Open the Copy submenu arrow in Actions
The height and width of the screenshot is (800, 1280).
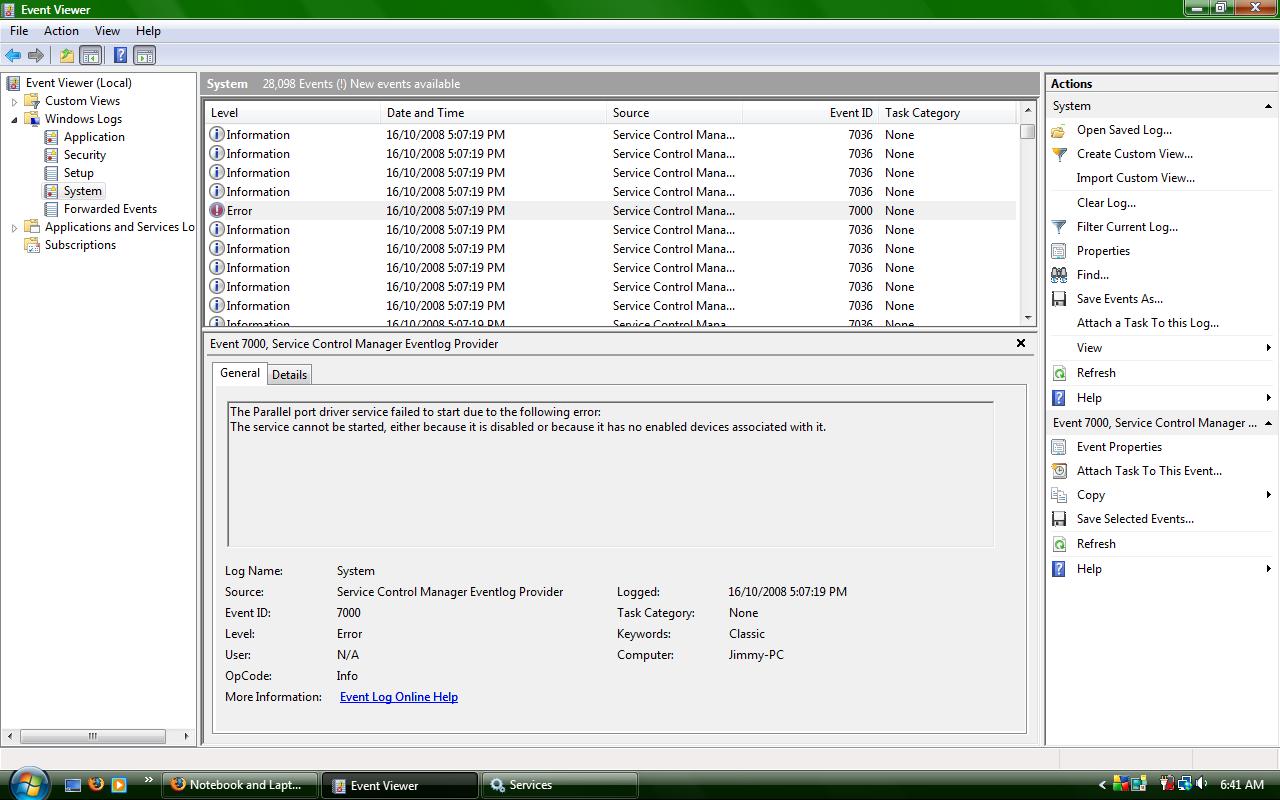1268,495
